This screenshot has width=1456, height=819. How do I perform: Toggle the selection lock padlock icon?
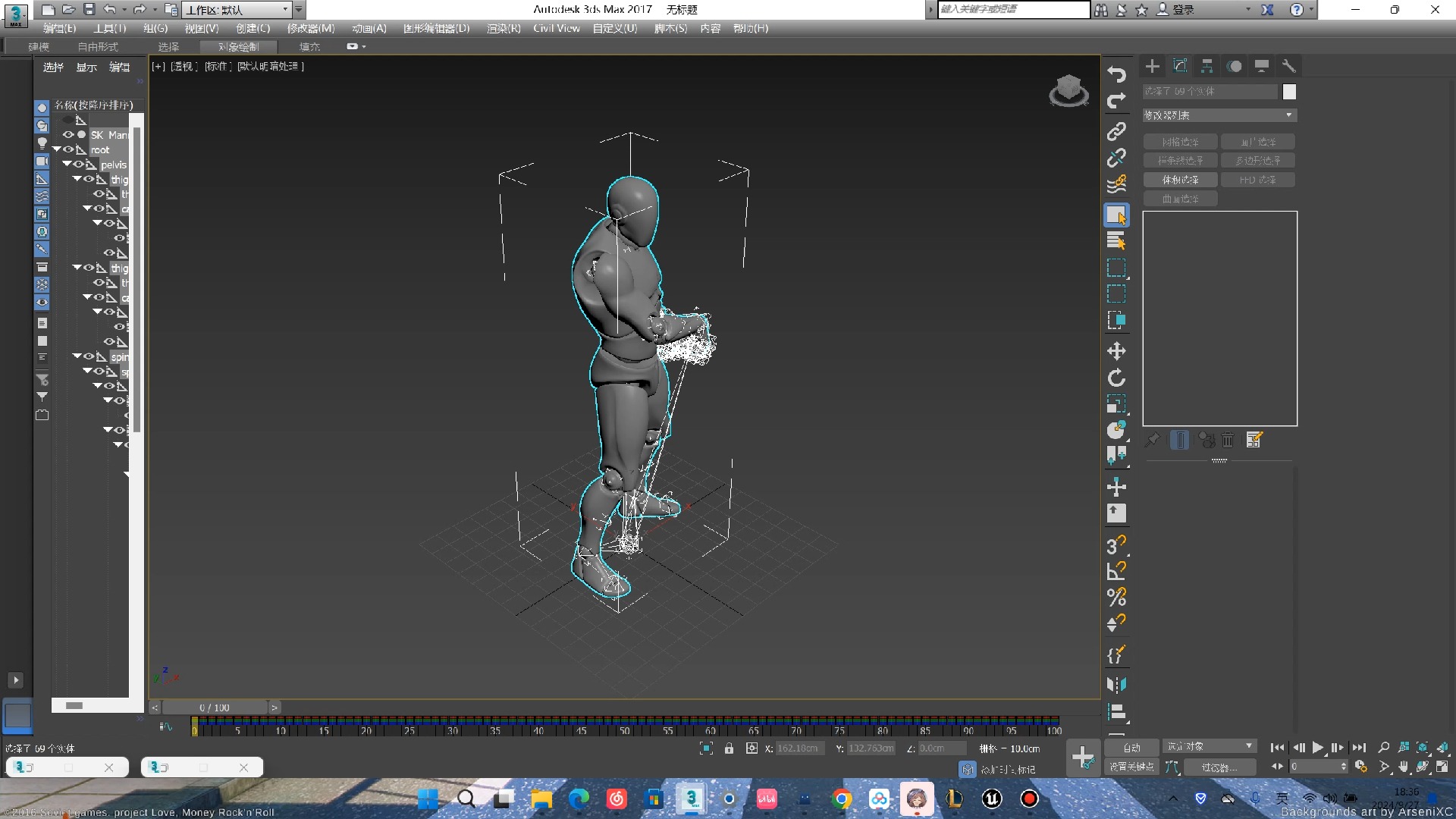click(x=729, y=748)
